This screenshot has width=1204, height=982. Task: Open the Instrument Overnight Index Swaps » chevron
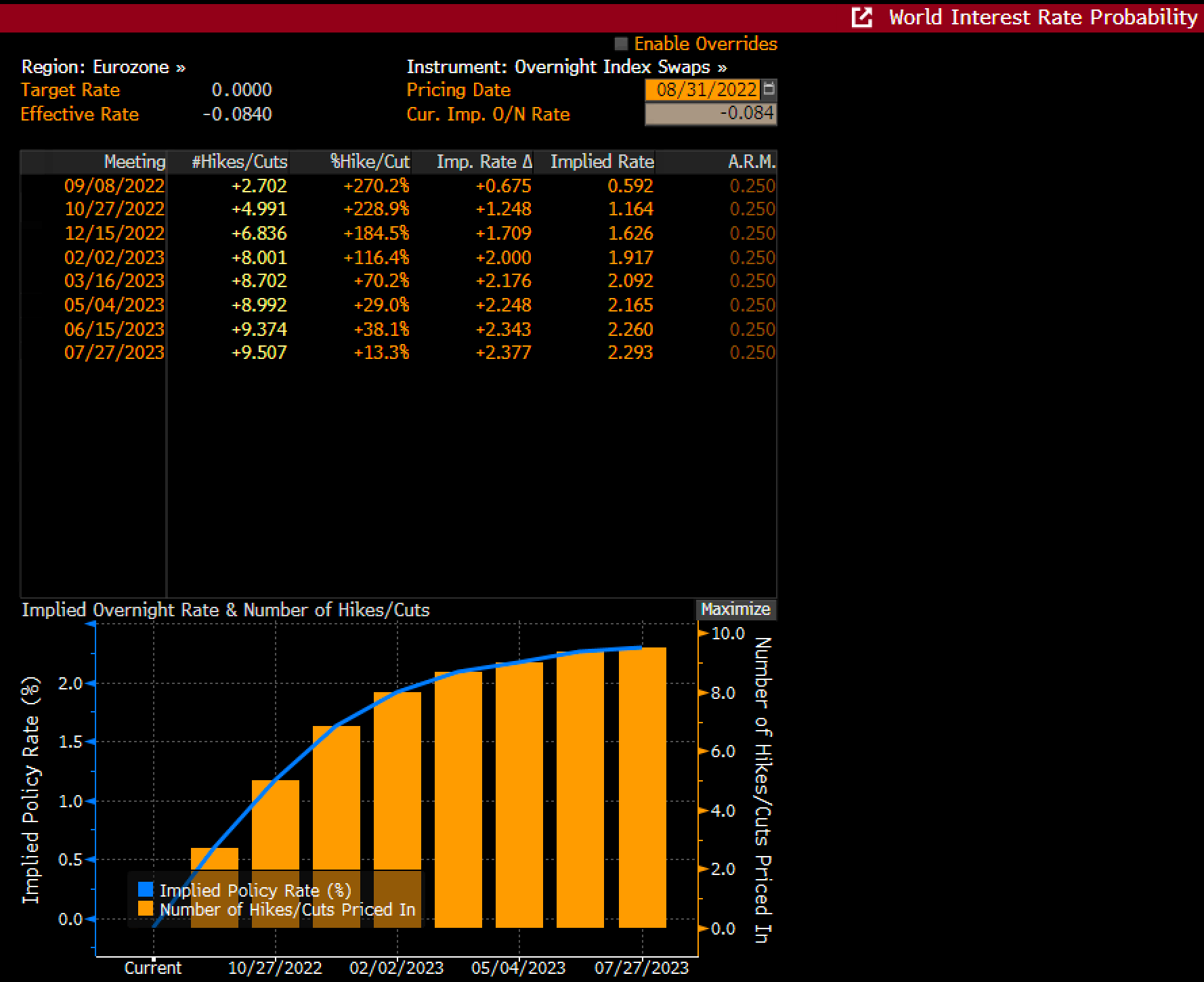722,66
